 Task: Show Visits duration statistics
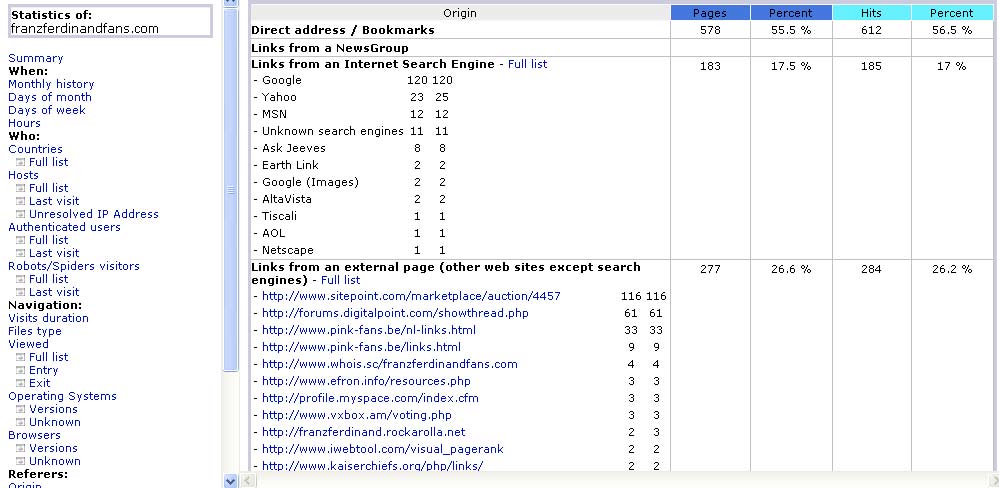(48, 318)
